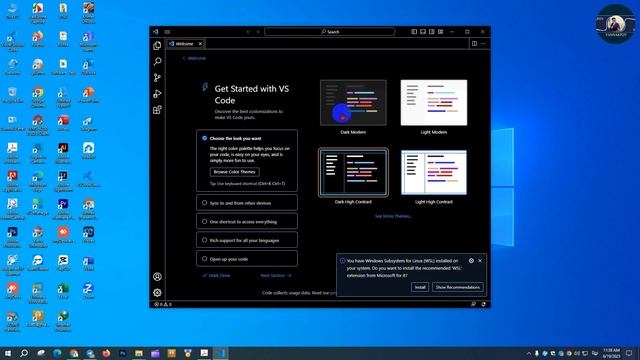Image resolution: width=640 pixels, height=360 pixels.
Task: Click the Browse Color Themes button
Action: click(235, 172)
